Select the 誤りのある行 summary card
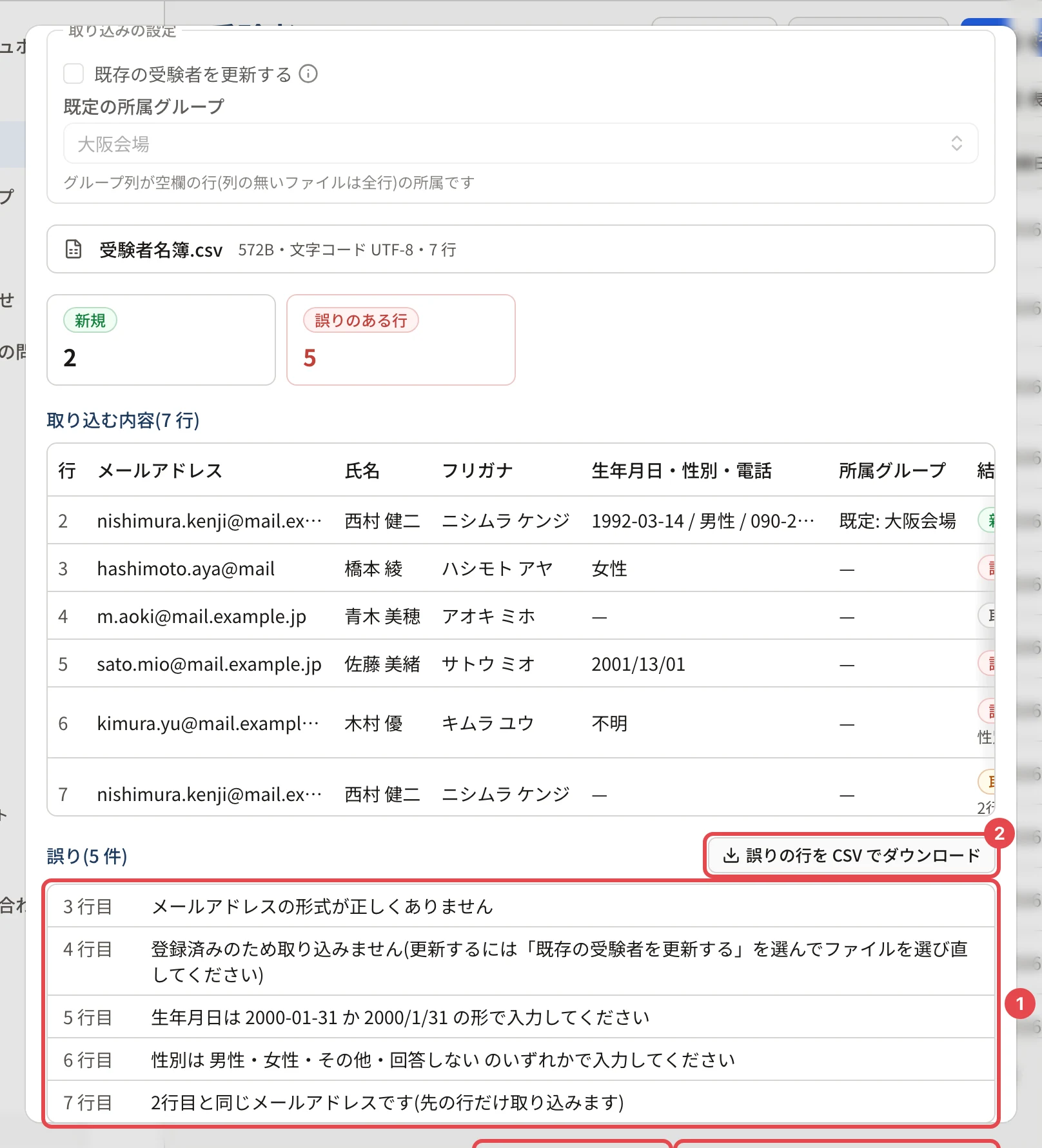 point(401,340)
